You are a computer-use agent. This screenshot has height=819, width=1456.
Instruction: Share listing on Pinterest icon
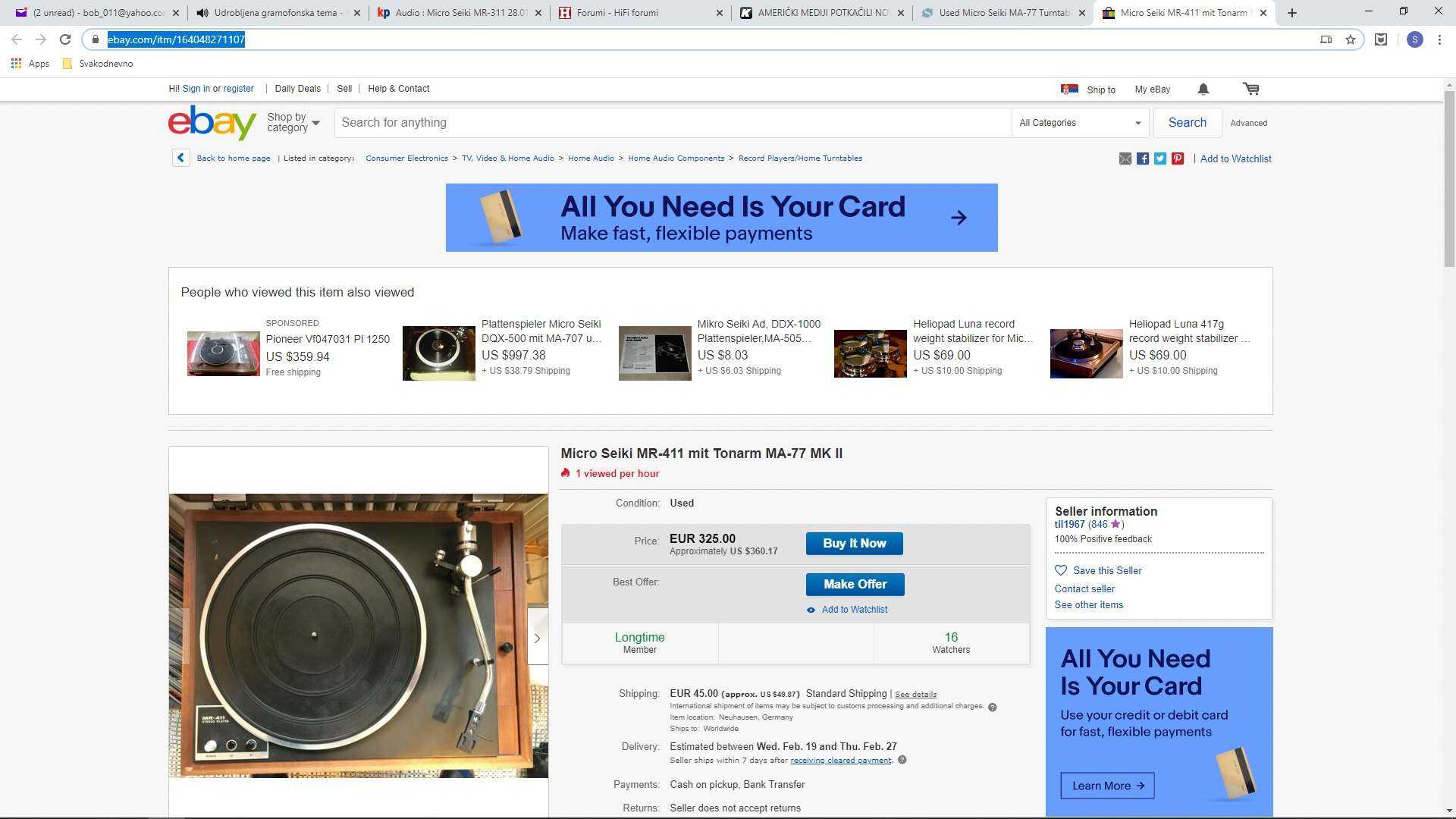[1178, 158]
